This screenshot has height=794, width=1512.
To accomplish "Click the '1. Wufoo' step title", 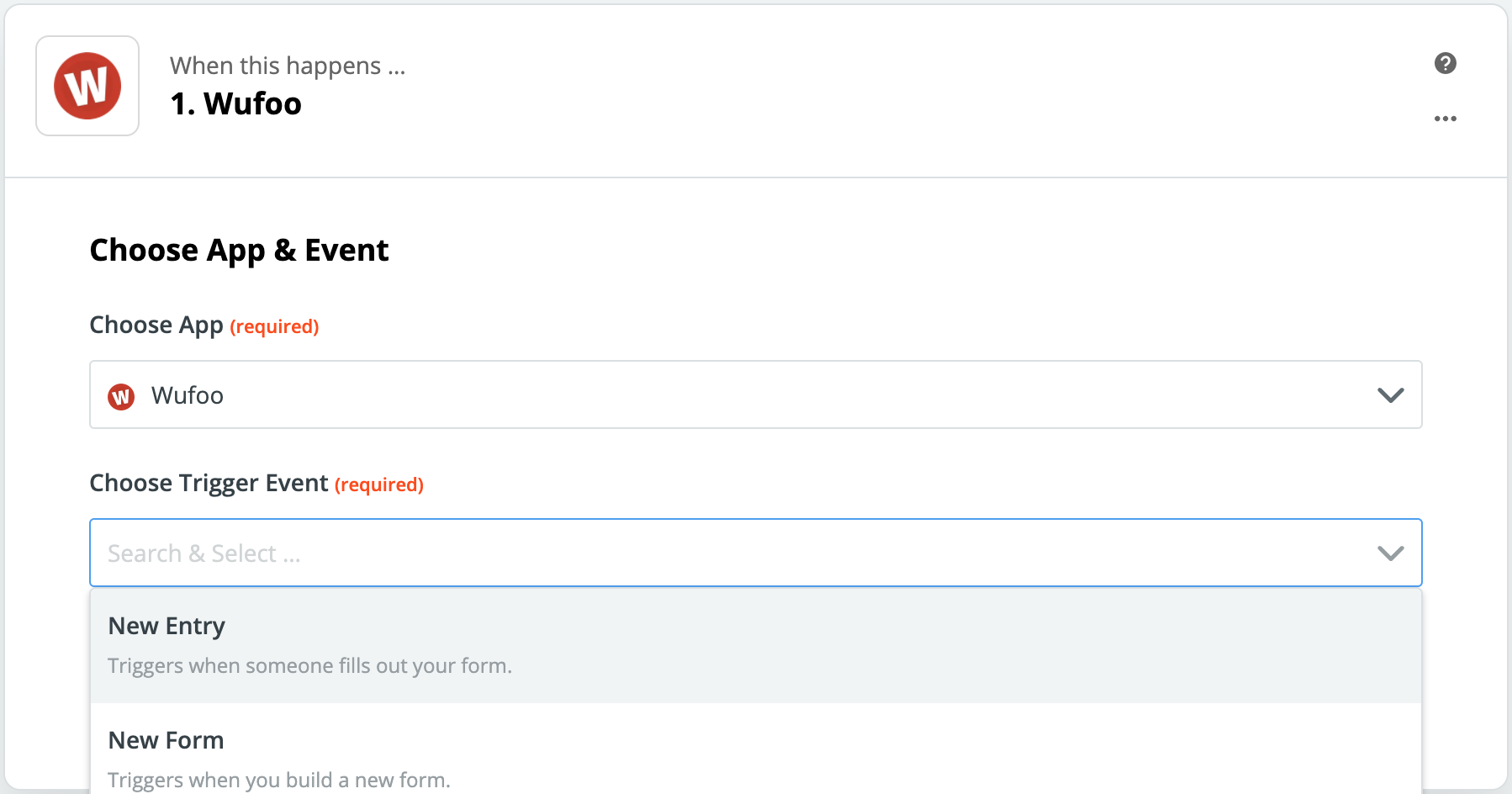I will click(x=236, y=103).
